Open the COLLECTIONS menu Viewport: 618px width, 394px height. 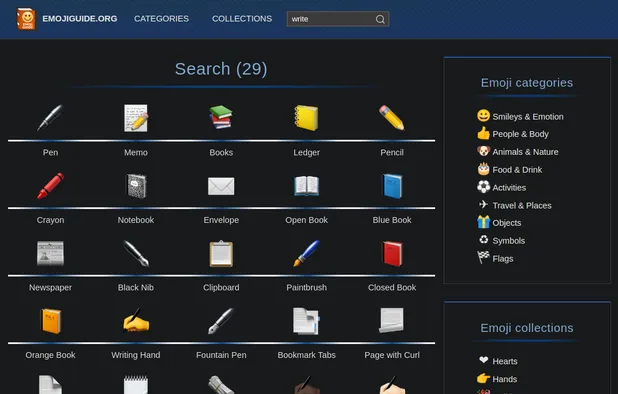point(242,19)
